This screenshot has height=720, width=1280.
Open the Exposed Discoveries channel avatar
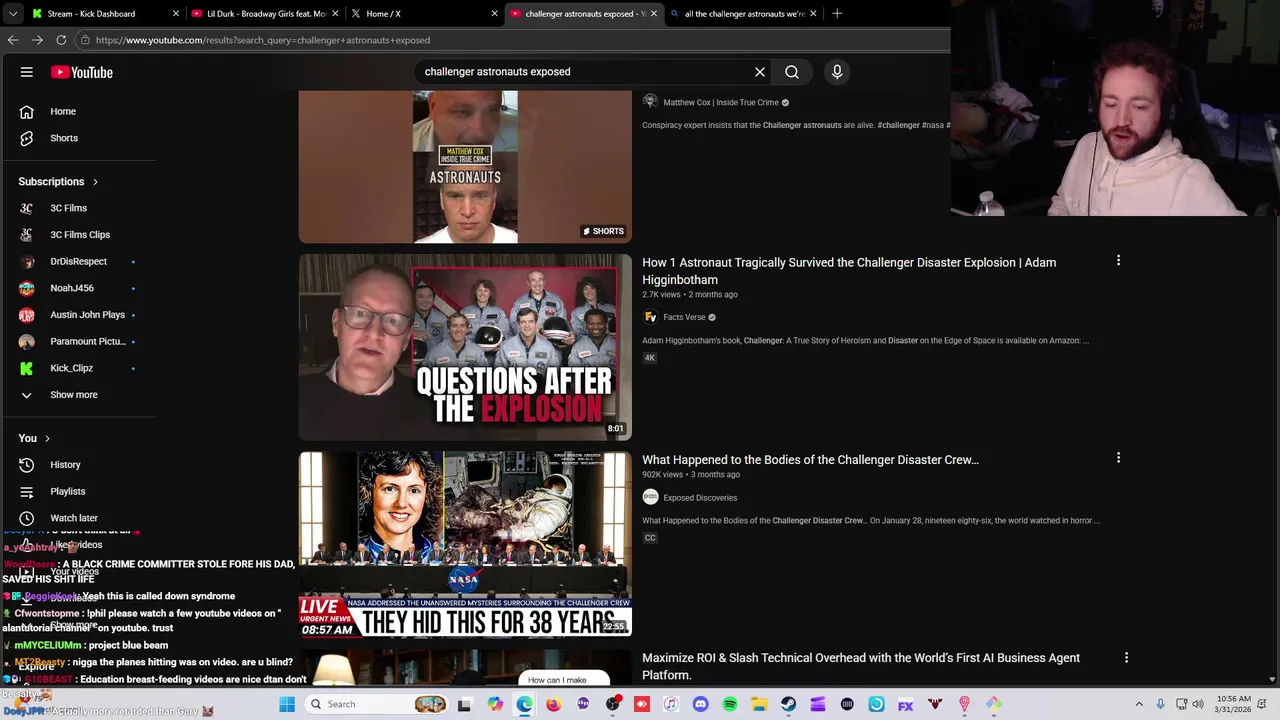650,497
